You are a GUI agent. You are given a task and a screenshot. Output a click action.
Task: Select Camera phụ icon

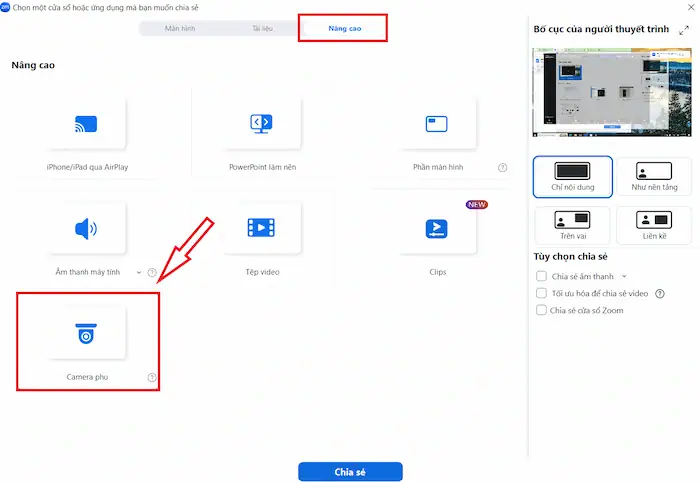pyautogui.click(x=87, y=335)
